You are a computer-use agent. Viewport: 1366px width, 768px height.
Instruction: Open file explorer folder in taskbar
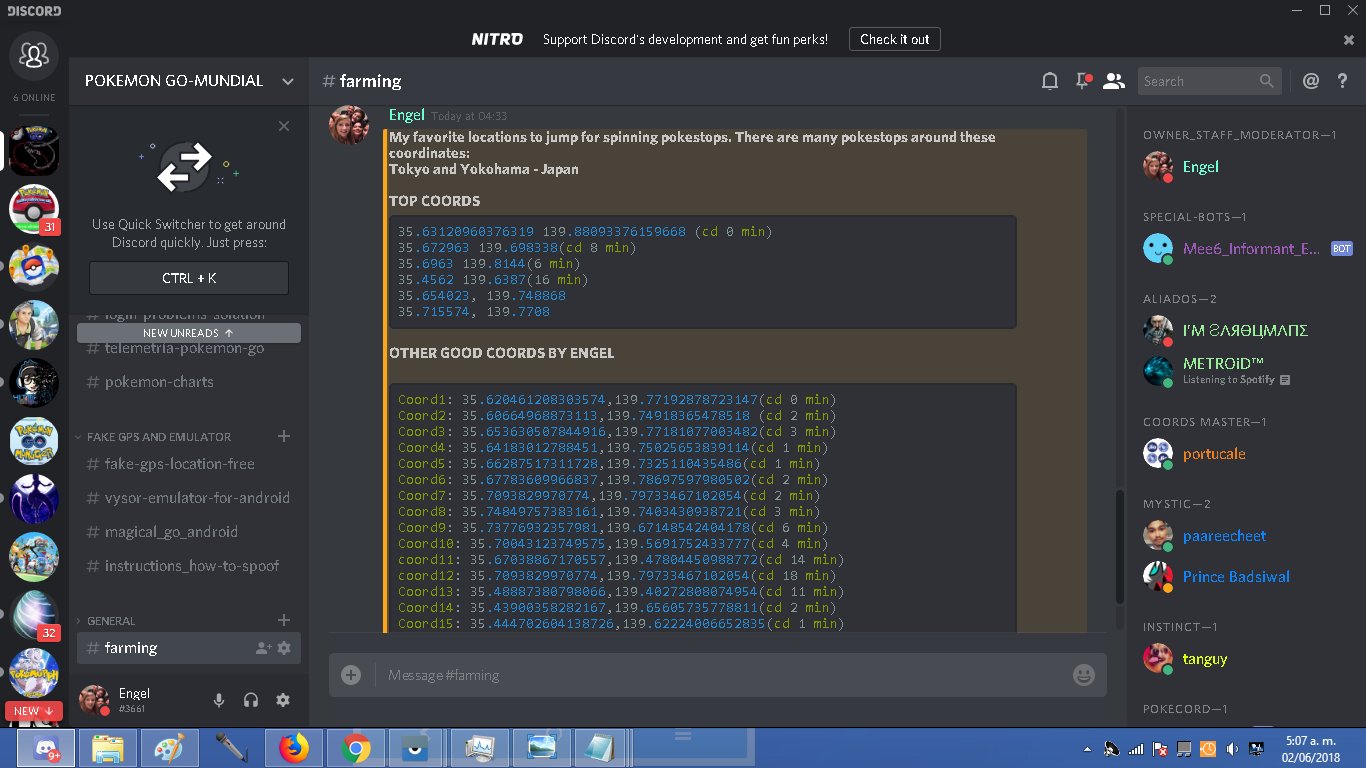click(x=108, y=748)
